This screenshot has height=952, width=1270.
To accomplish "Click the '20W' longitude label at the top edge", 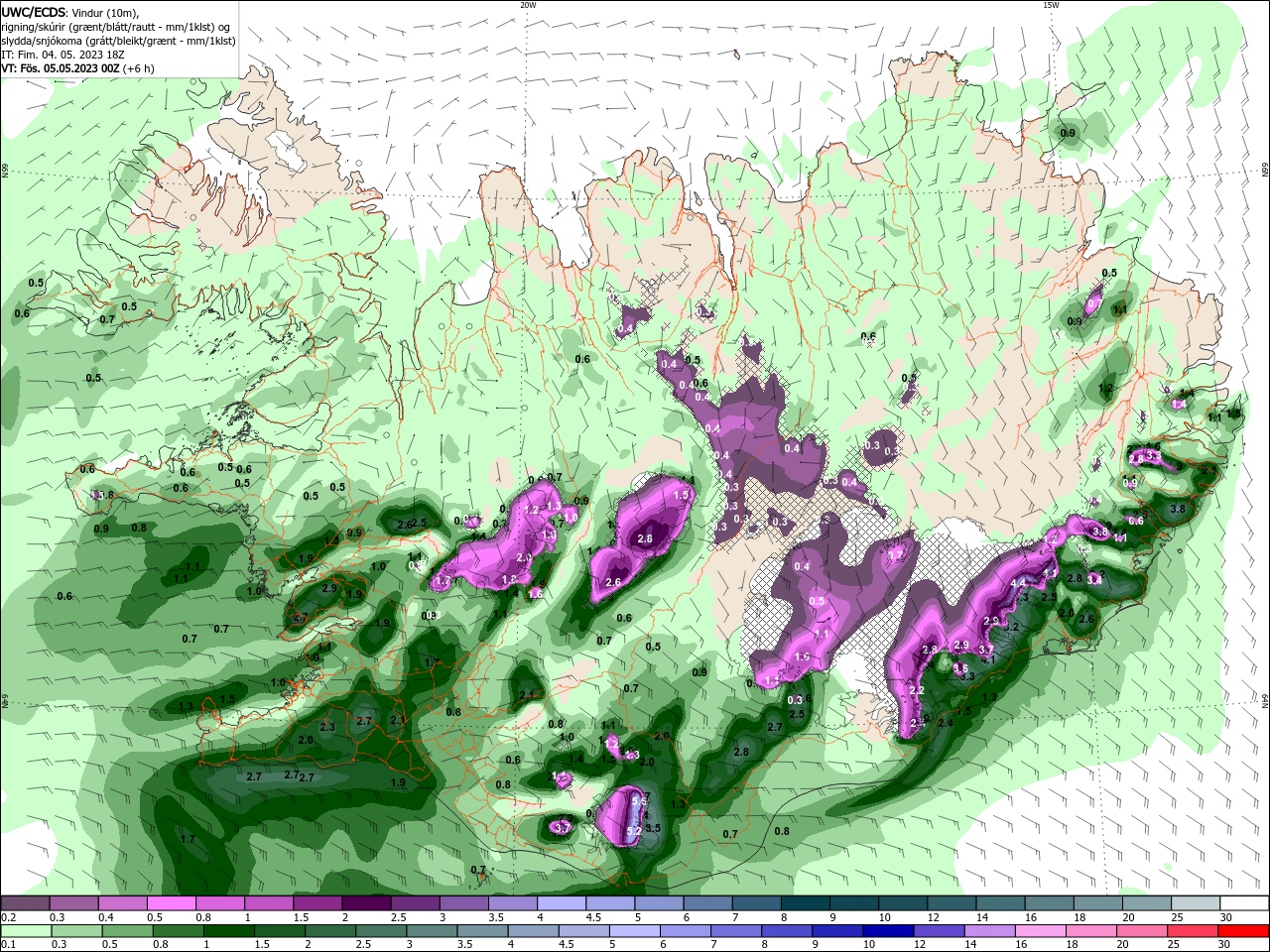I will point(528,5).
